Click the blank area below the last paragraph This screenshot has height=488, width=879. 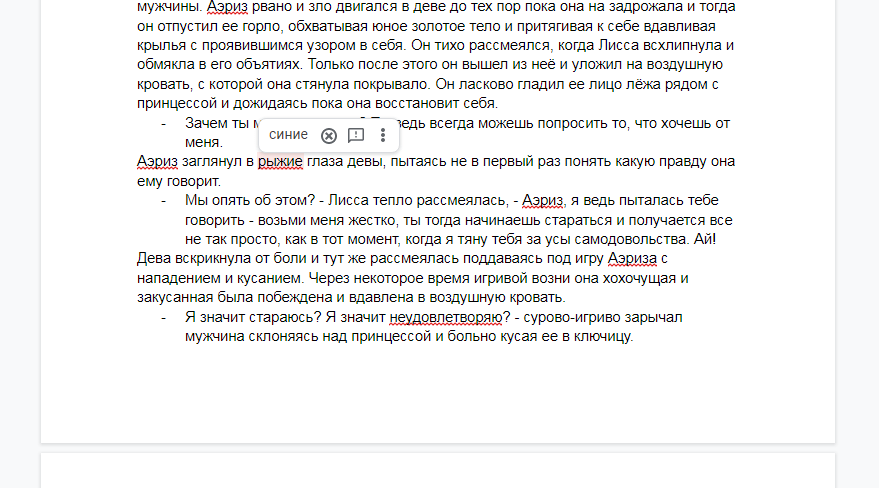(437, 395)
